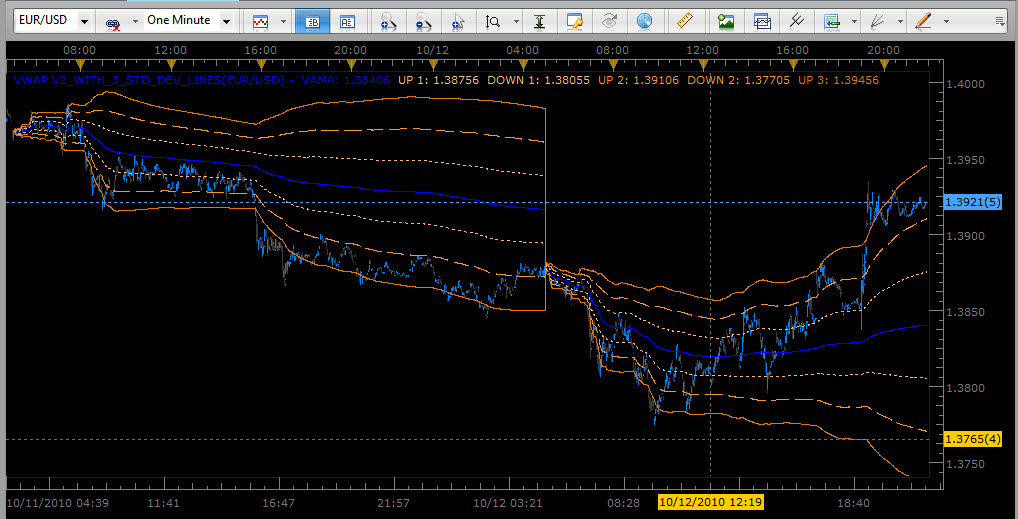The height and width of the screenshot is (519, 1018).
Task: Click the UP 1: 1.38756 value
Action: click(x=438, y=81)
